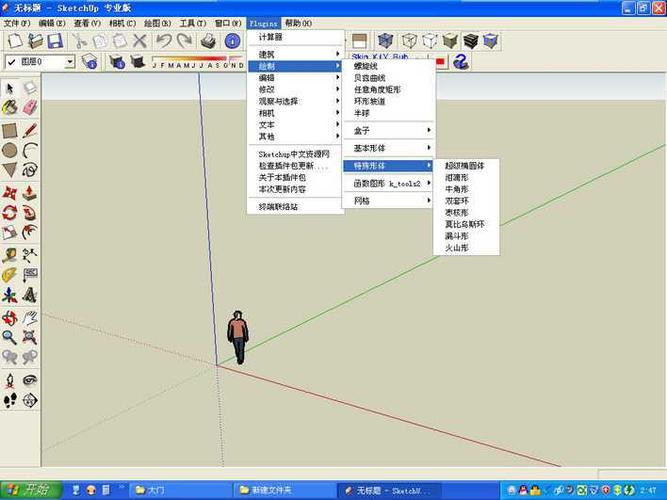Activate the Orbit camera tool
Viewport: 667px width, 500px height.
coord(10,317)
